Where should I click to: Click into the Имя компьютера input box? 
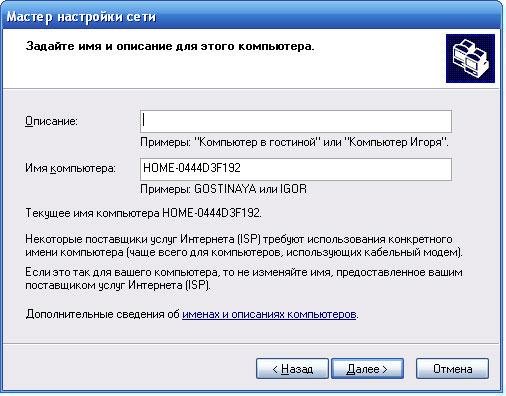296,169
